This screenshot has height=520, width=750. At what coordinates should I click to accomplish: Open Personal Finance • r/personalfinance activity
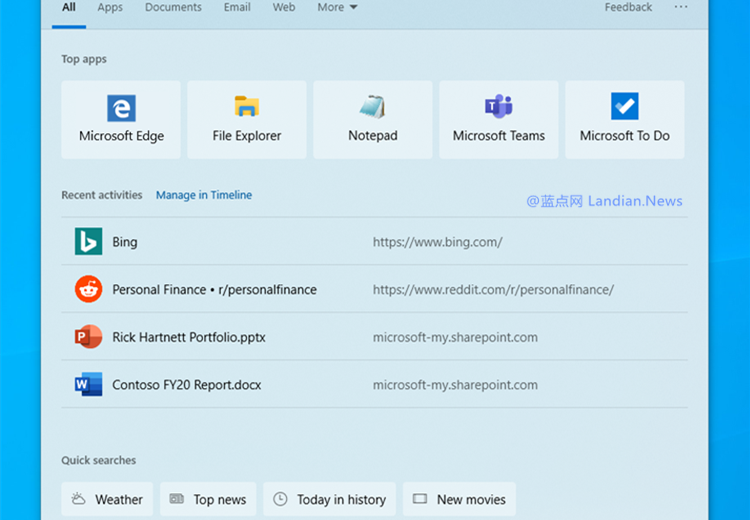click(x=214, y=290)
